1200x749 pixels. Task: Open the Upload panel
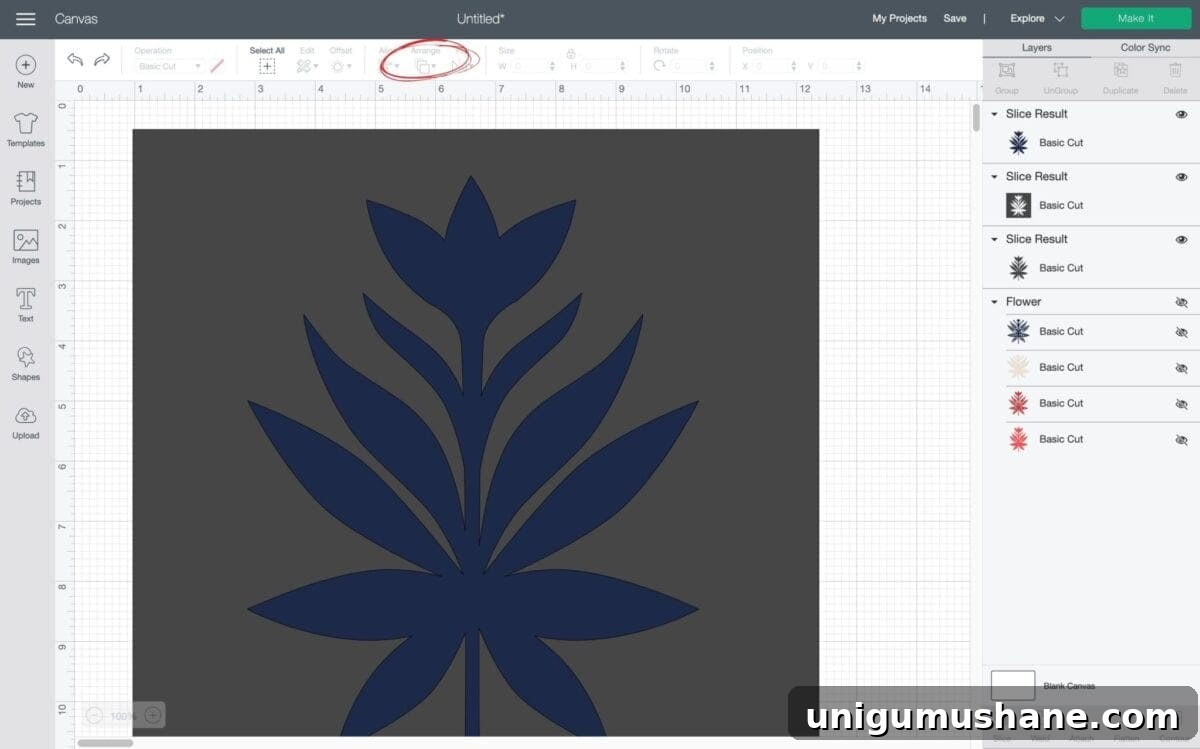click(26, 422)
